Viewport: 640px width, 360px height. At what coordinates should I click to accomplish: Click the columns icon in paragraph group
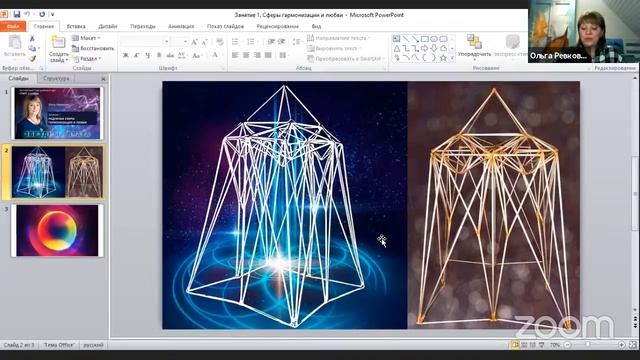[283, 55]
